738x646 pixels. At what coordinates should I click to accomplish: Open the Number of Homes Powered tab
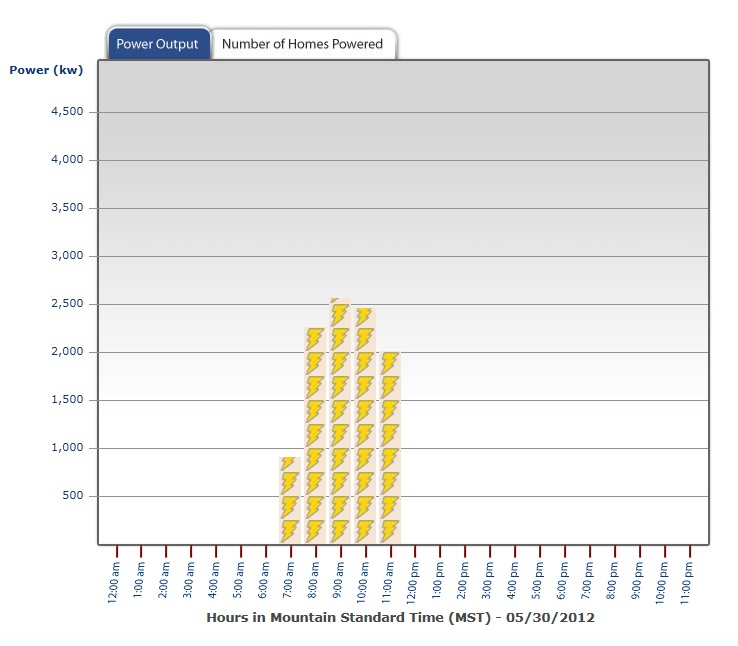(x=303, y=44)
